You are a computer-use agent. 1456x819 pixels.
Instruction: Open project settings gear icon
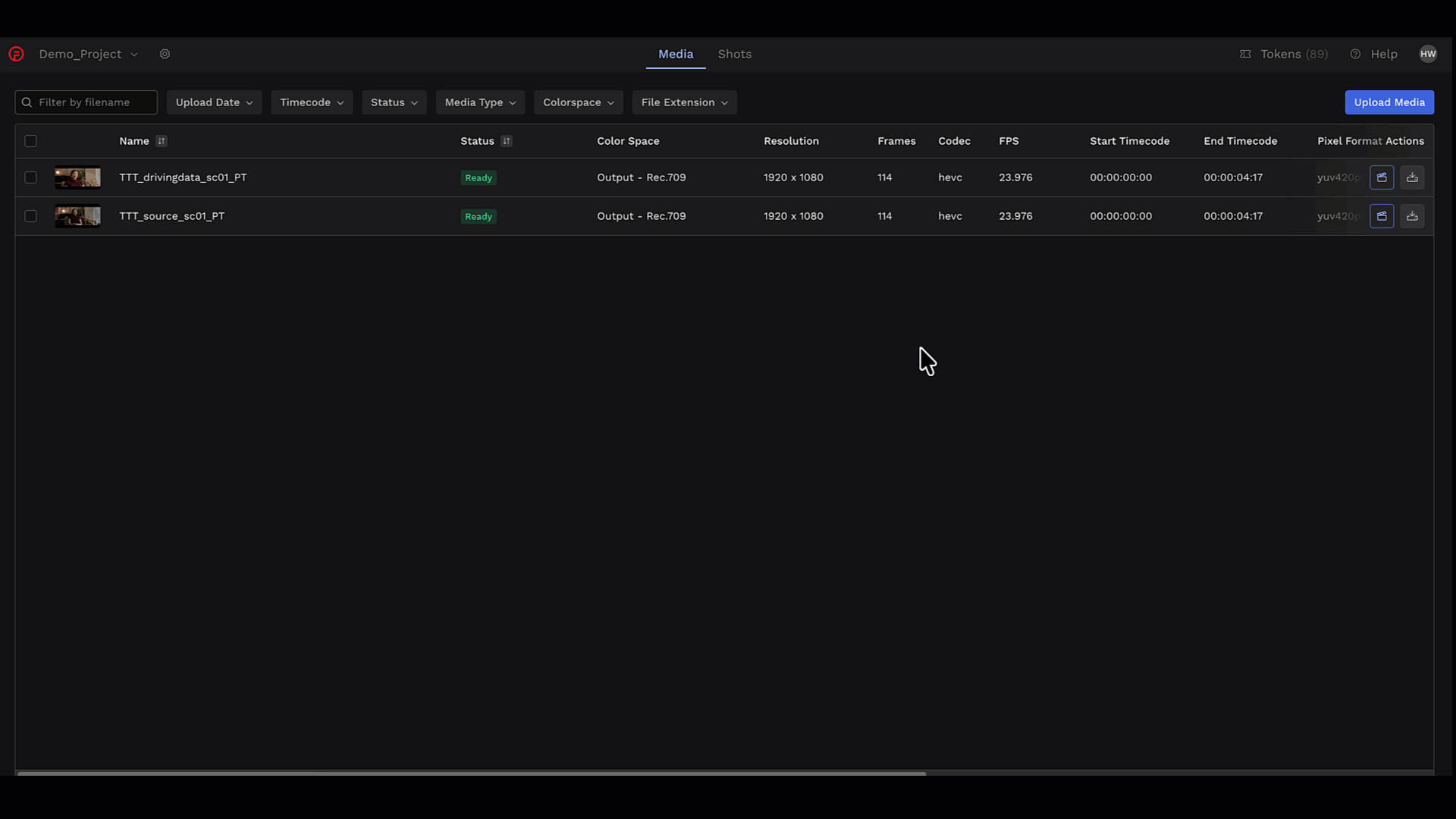(165, 54)
